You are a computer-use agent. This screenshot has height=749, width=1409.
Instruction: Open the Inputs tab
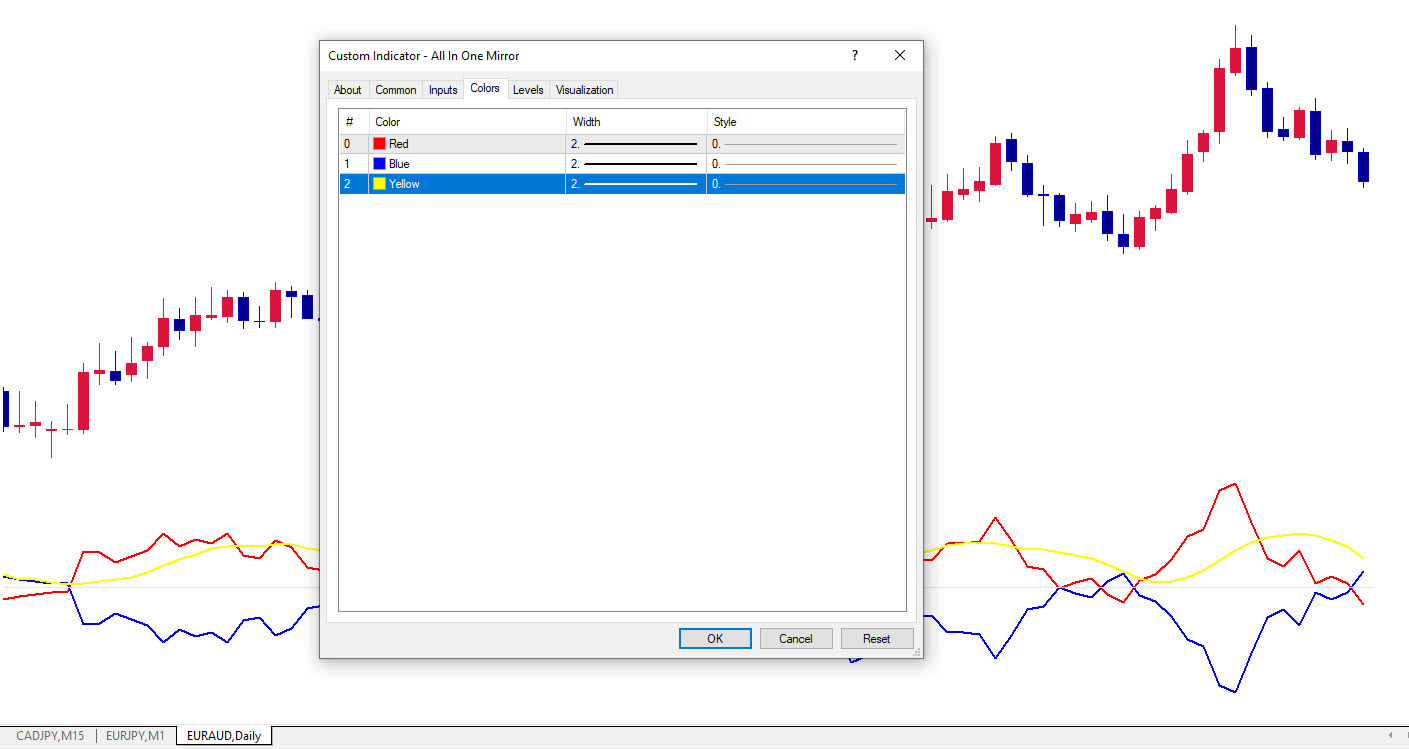[443, 90]
